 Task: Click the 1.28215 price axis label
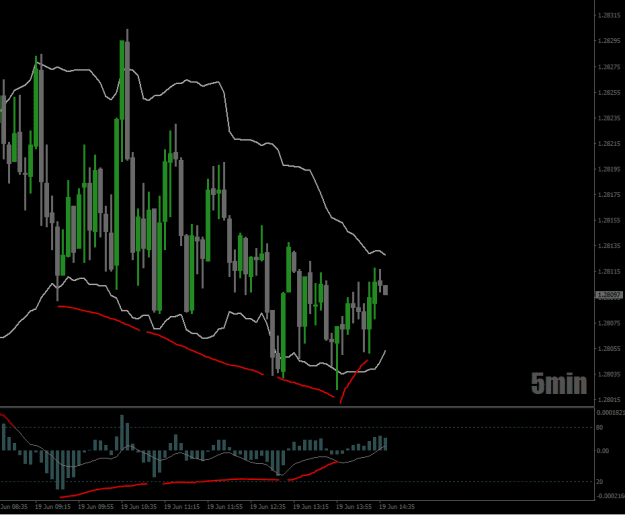(x=609, y=143)
